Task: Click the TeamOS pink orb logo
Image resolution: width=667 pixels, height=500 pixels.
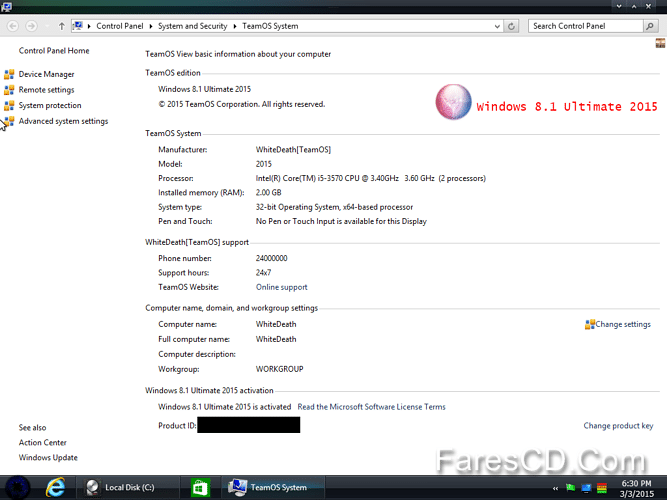Action: point(453,102)
